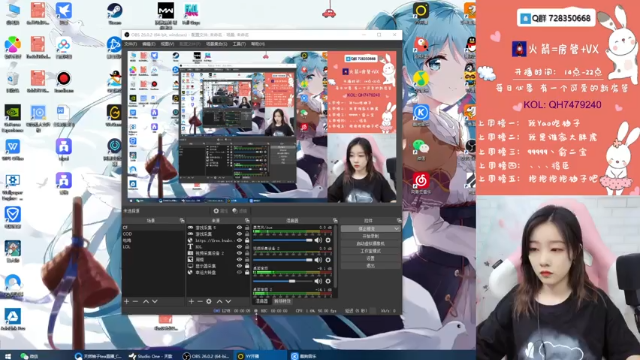Image resolution: width=640 pixels, height=360 pixels.
Task: Toggle lock on 幸运大转盘 source
Action: click(x=247, y=272)
